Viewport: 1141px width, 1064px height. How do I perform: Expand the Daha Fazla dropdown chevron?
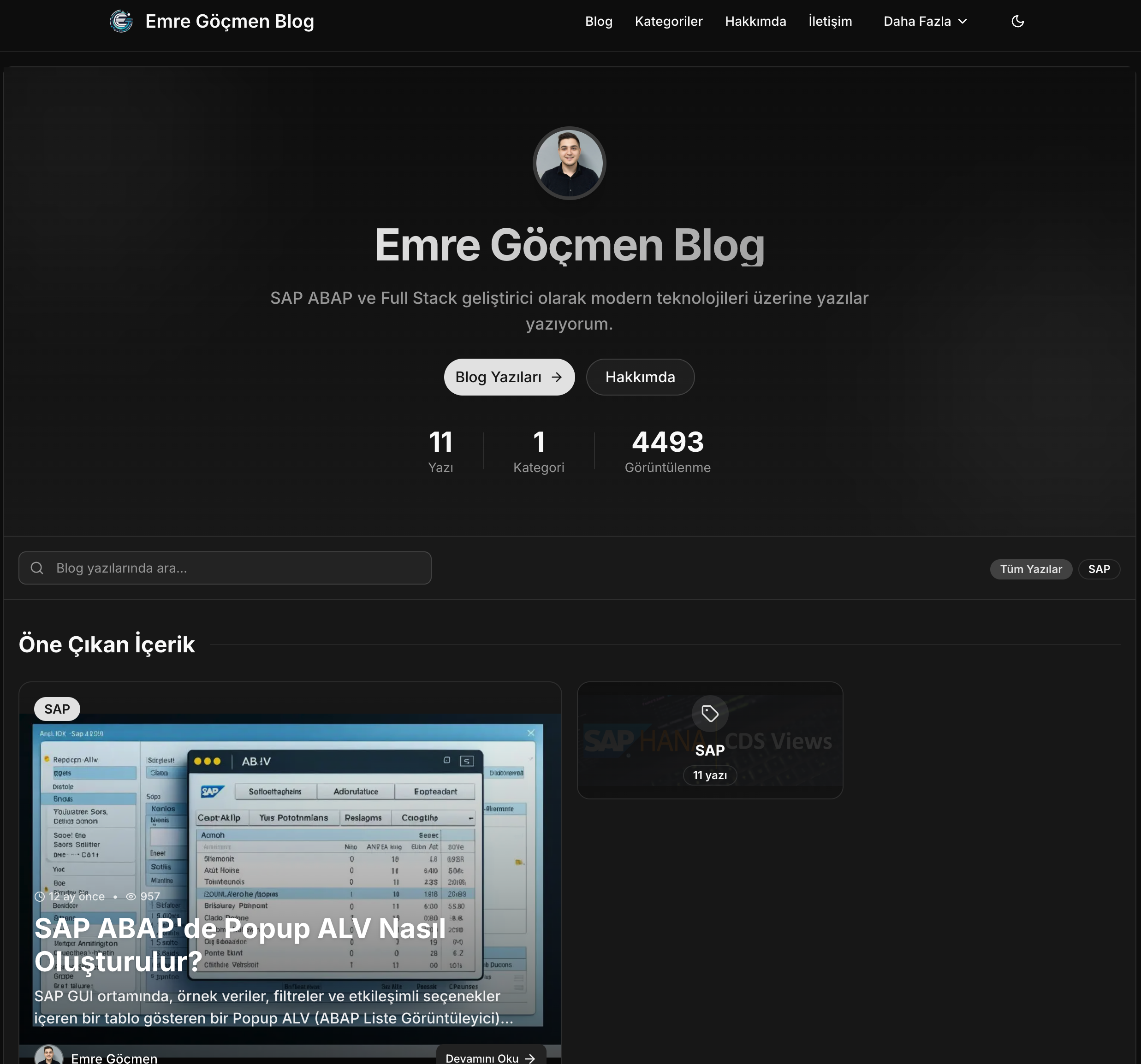(x=963, y=21)
